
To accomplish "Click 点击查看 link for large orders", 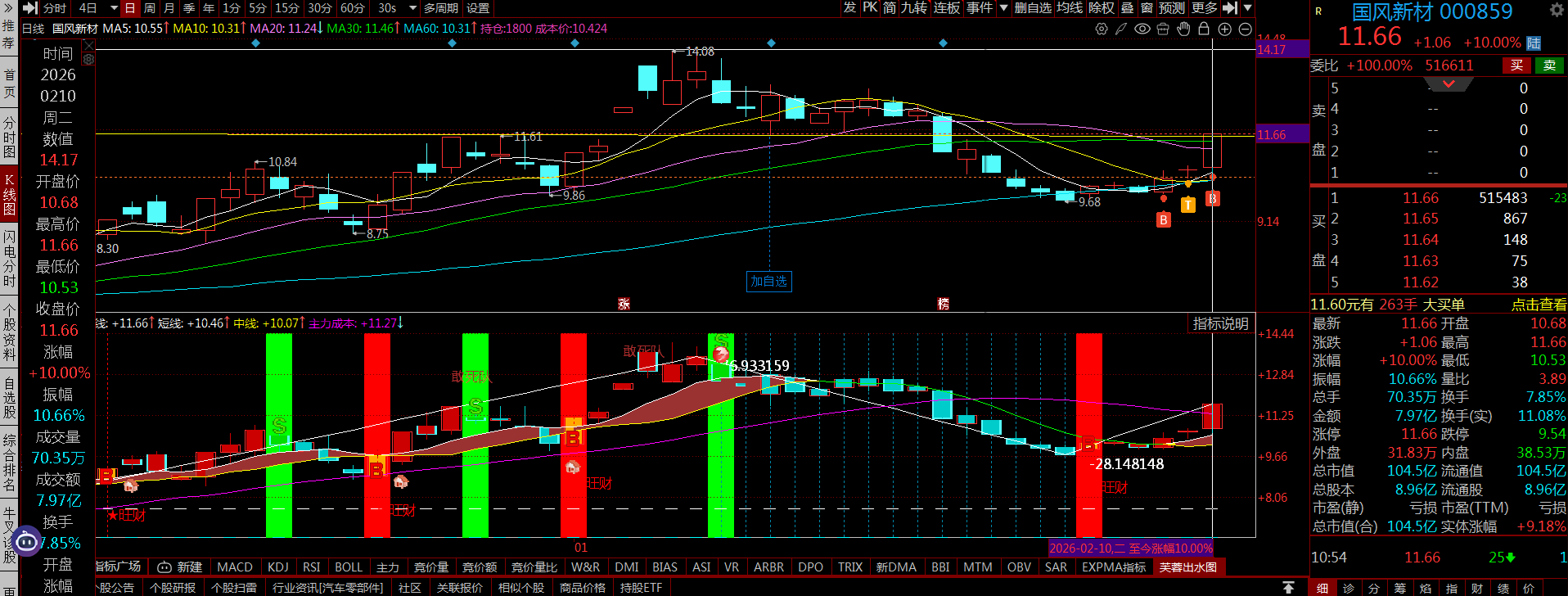I will (x=1539, y=305).
